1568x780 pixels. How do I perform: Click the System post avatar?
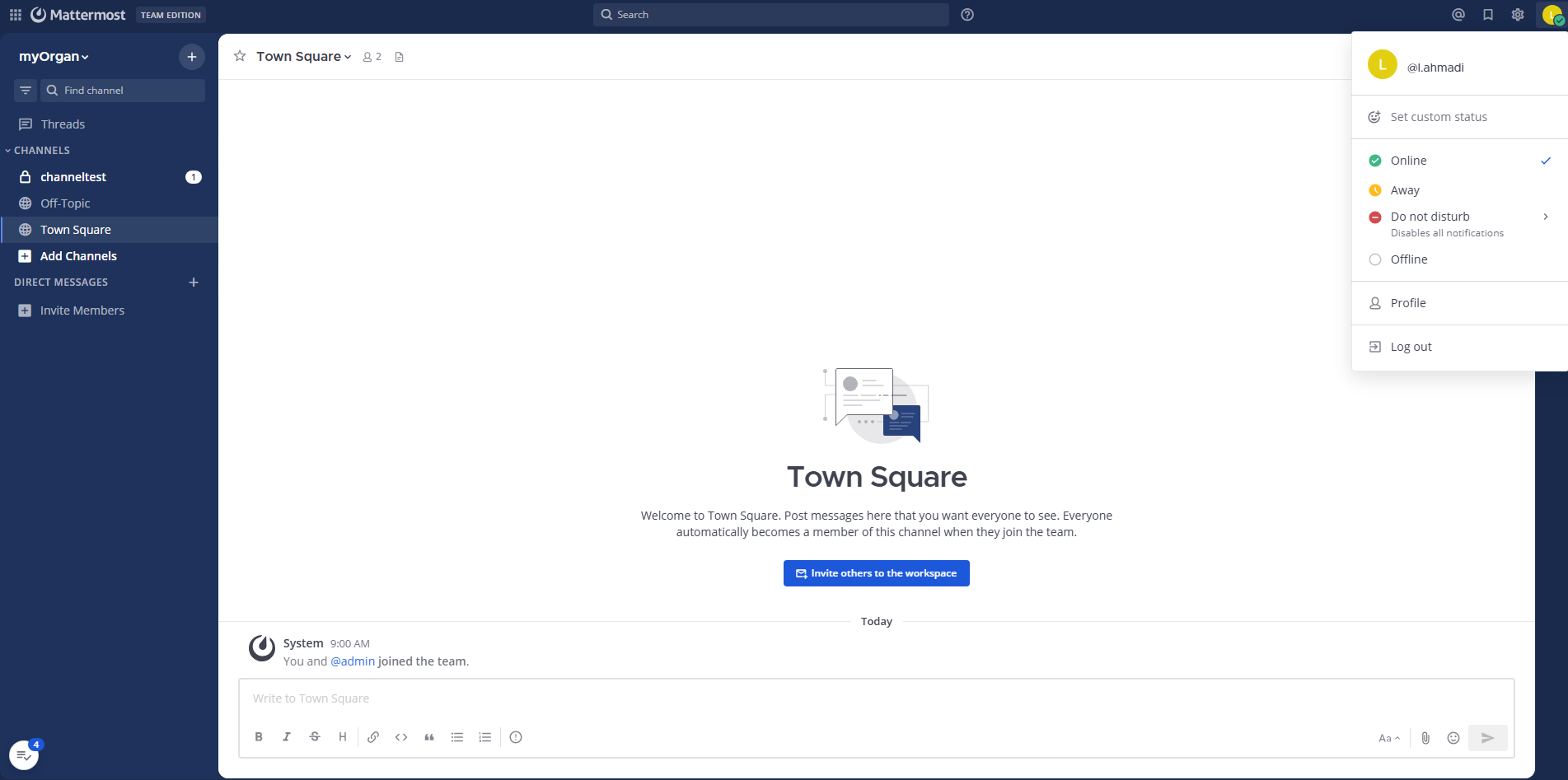[x=262, y=648]
